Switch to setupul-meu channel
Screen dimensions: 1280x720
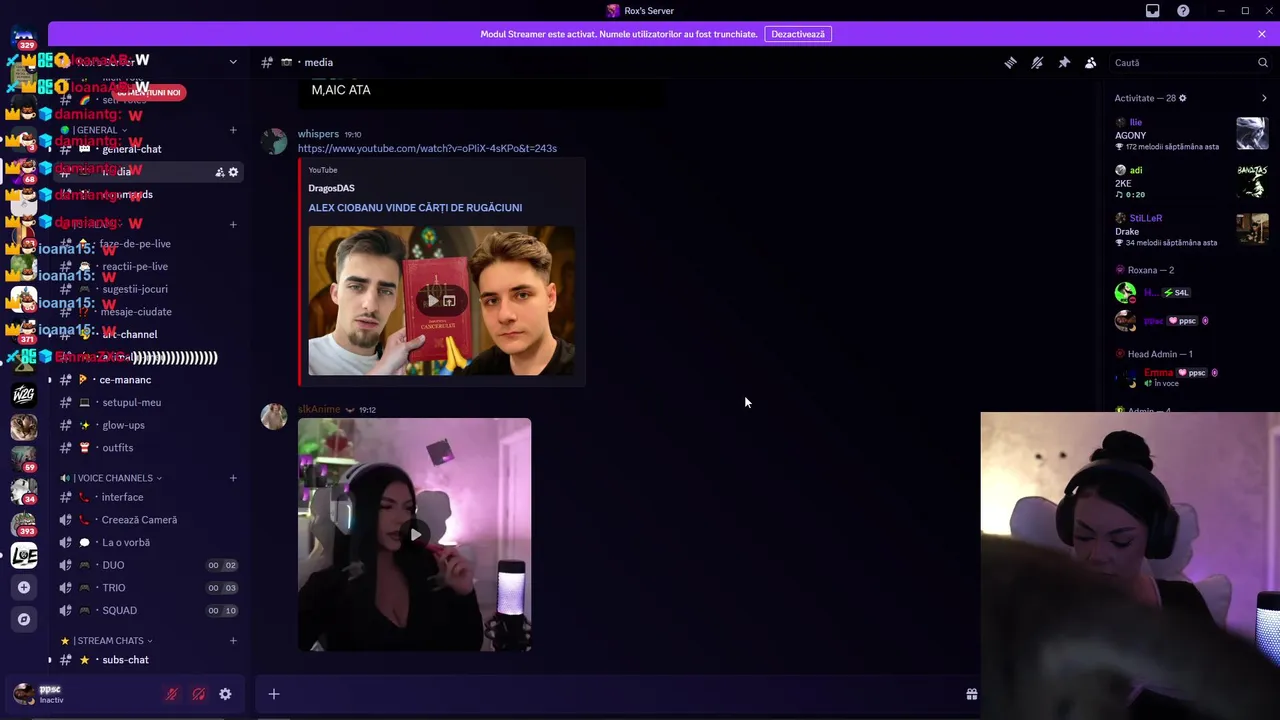[148, 402]
